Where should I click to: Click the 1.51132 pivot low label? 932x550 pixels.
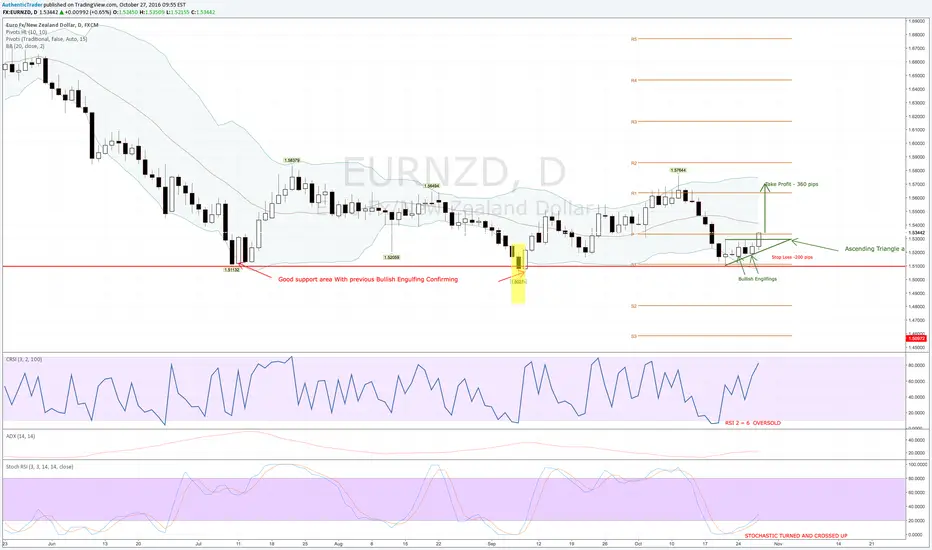(x=232, y=269)
